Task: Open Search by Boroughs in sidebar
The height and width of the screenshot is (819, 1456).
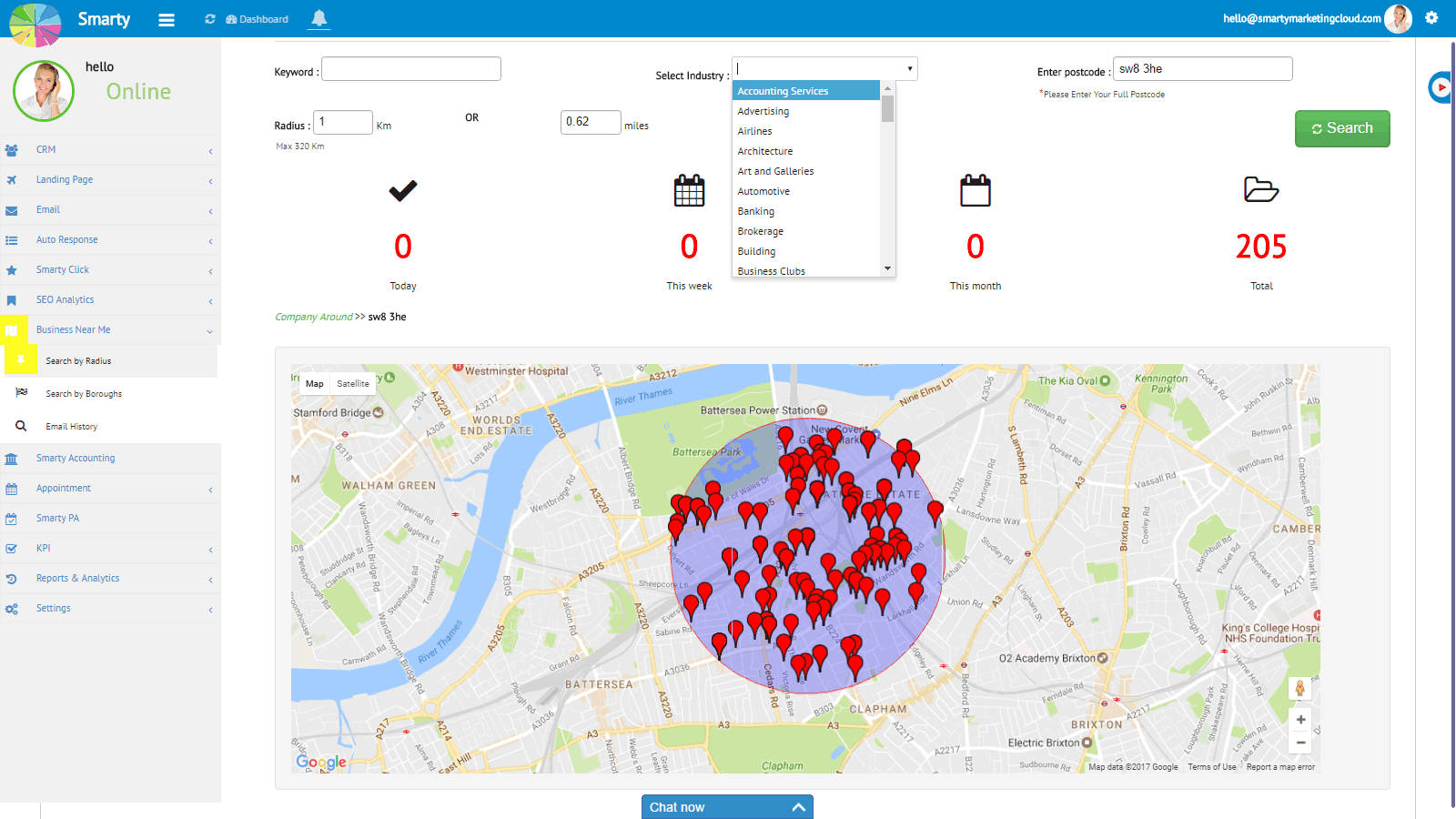Action: coord(84,394)
